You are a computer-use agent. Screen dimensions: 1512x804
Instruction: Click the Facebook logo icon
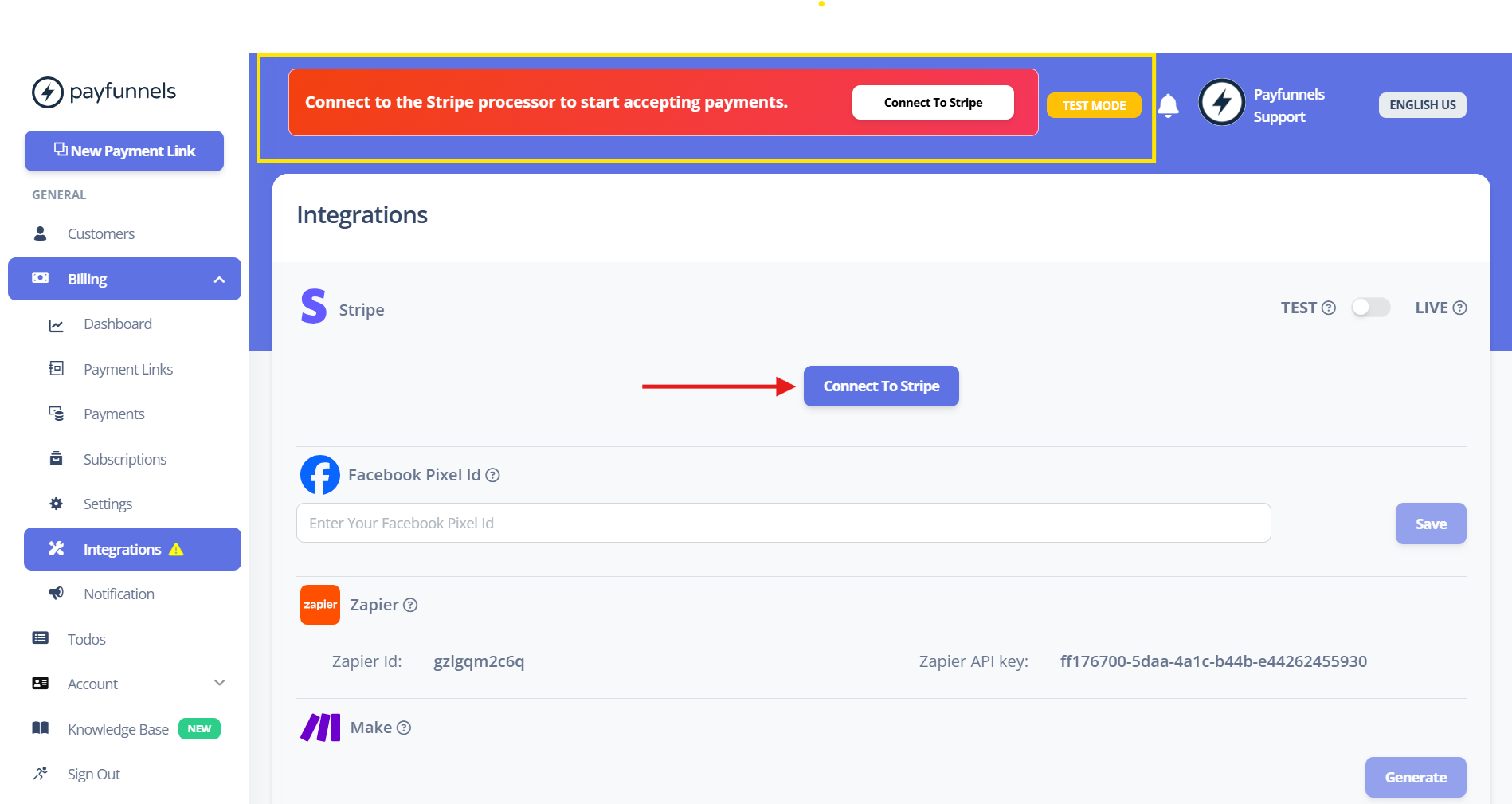coord(320,475)
